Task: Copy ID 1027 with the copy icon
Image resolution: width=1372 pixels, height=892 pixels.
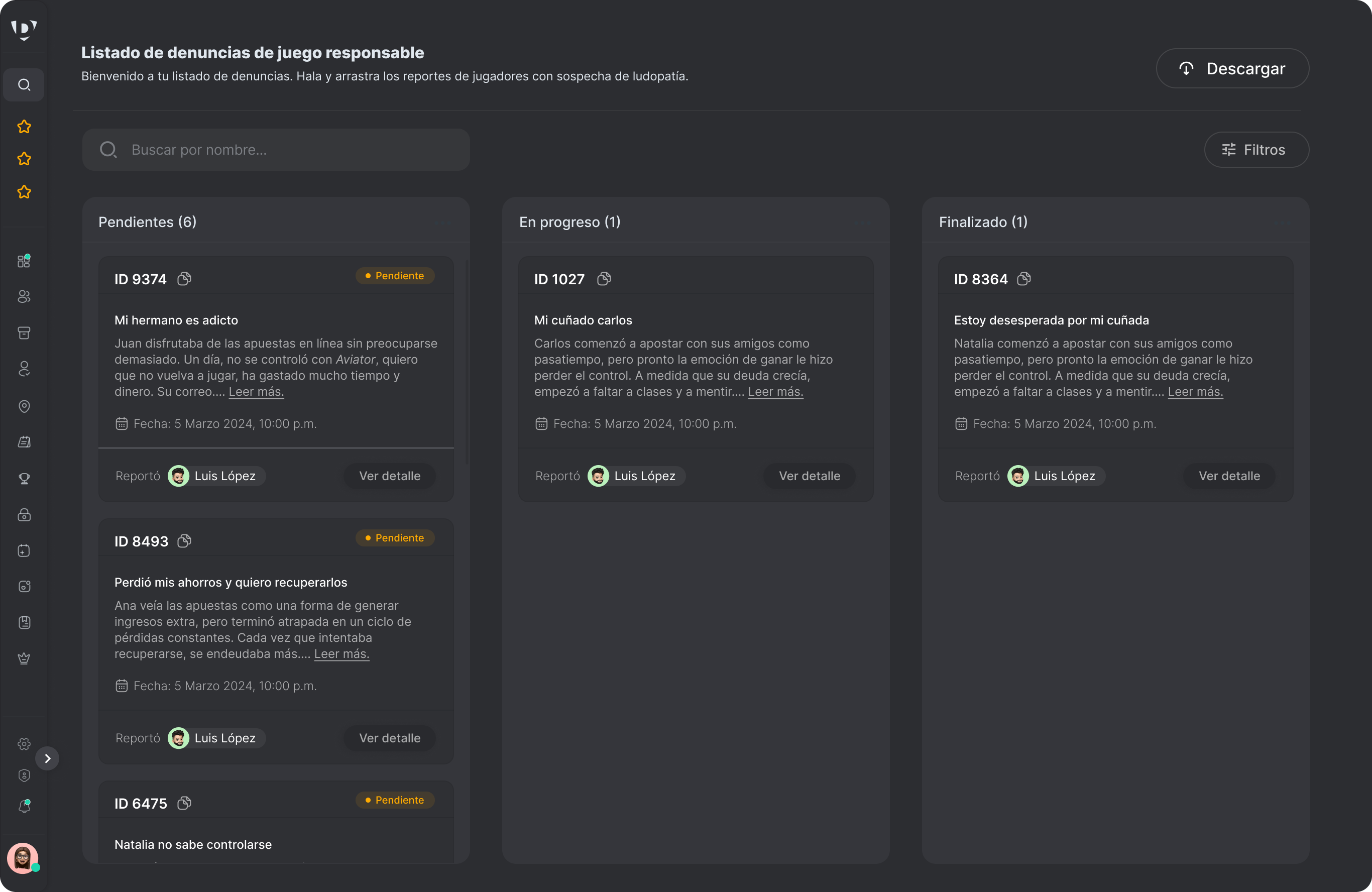Action: pos(604,279)
